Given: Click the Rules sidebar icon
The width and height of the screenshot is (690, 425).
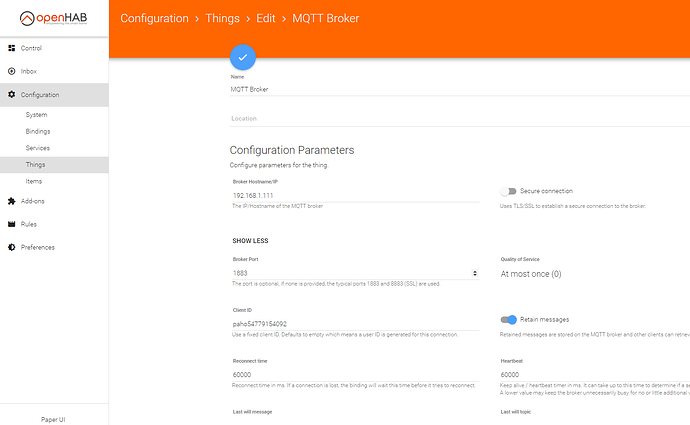Looking at the screenshot, I should coord(11,224).
